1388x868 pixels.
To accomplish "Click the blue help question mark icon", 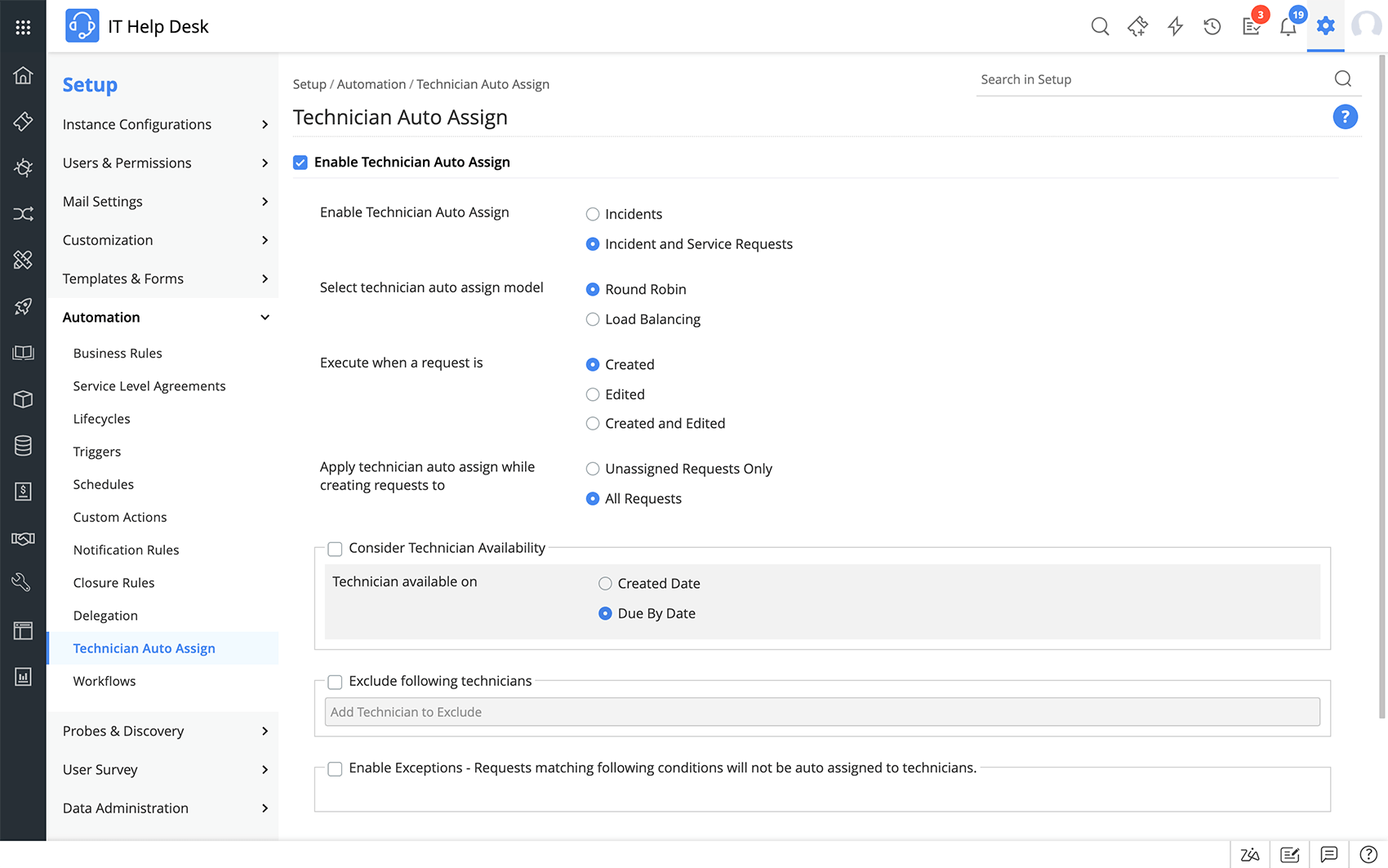I will (1345, 117).
